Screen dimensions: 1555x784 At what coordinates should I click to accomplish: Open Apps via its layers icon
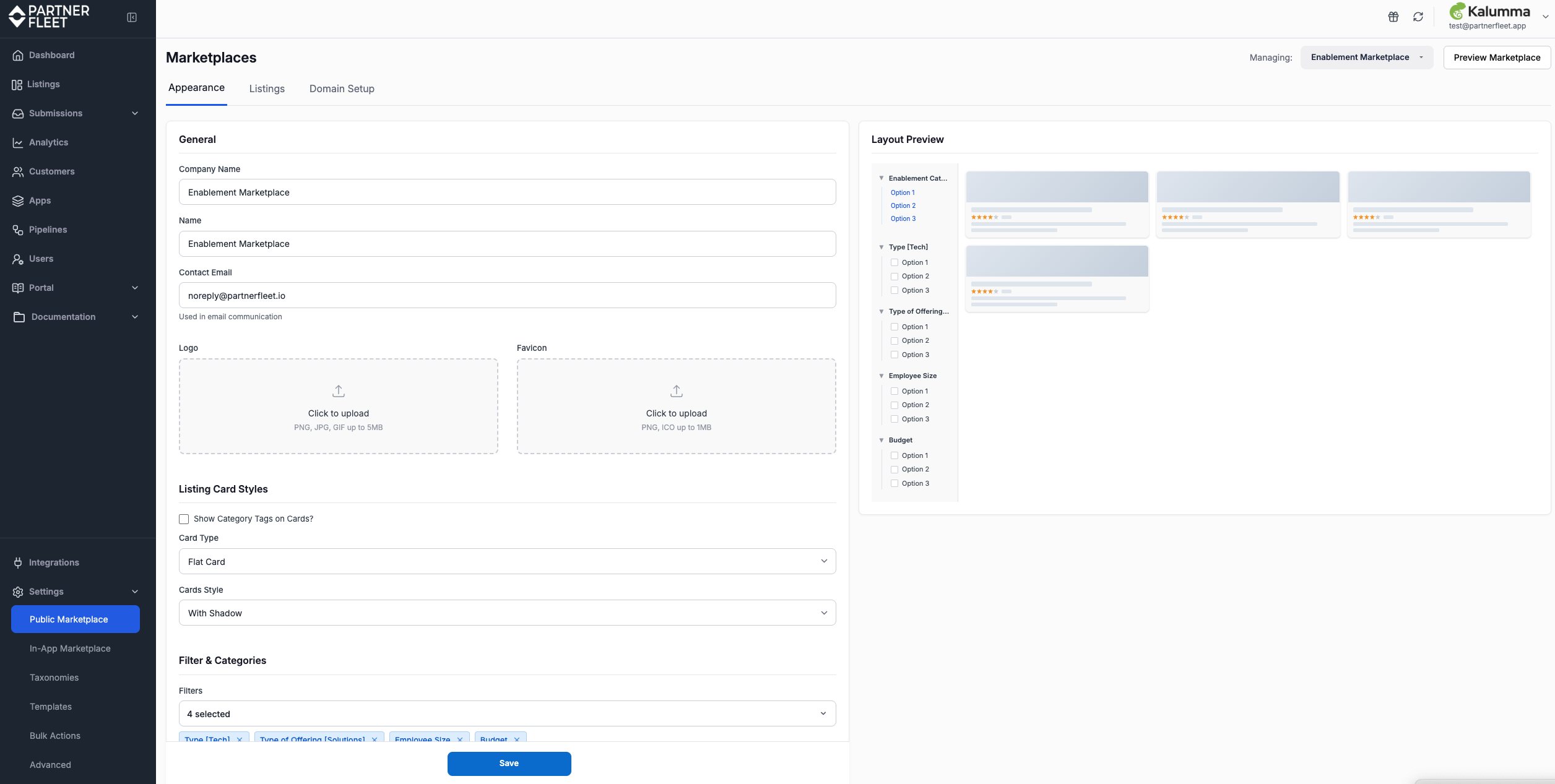click(x=18, y=200)
